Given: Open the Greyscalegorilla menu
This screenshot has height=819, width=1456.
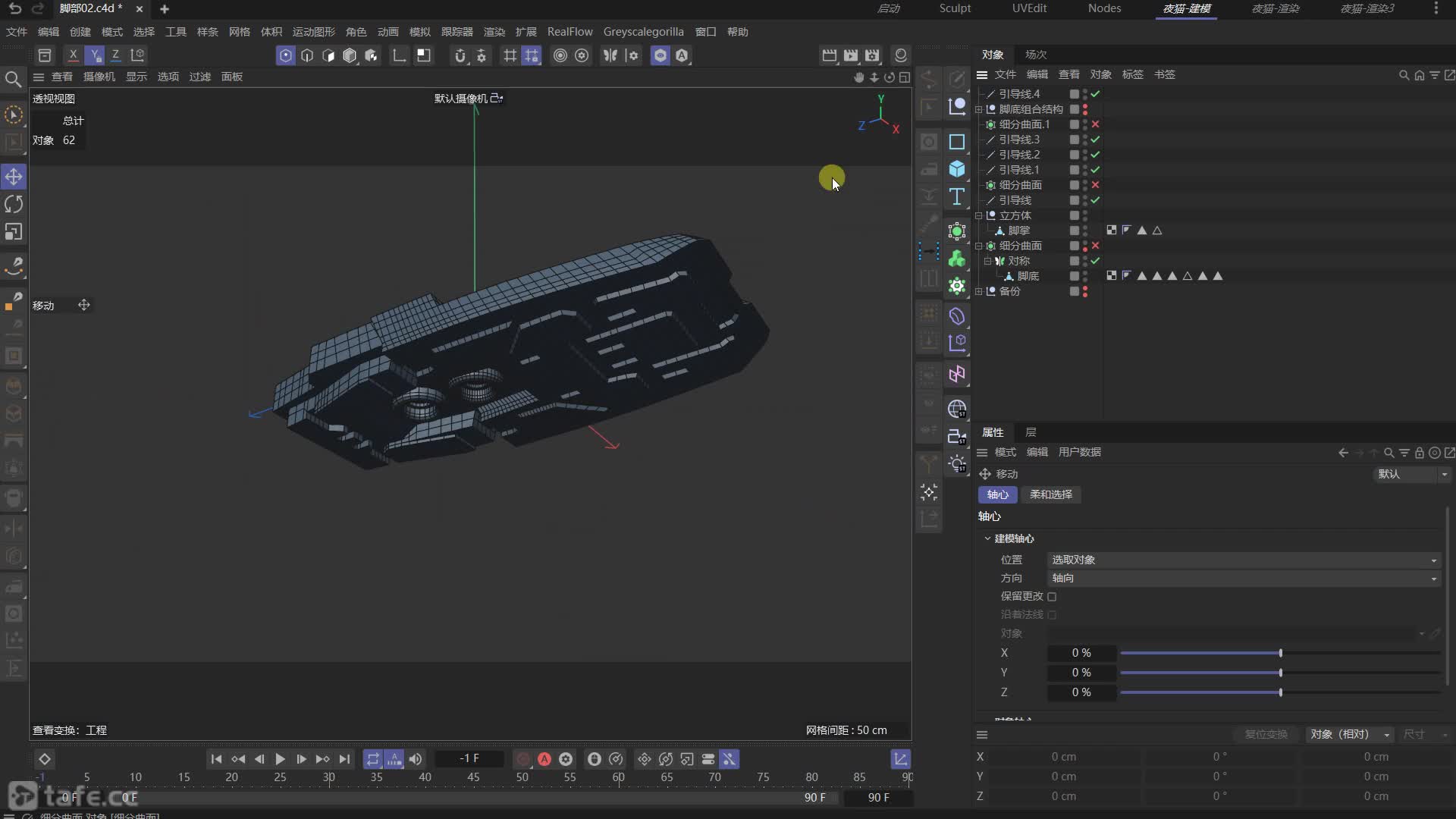Looking at the screenshot, I should click(643, 32).
